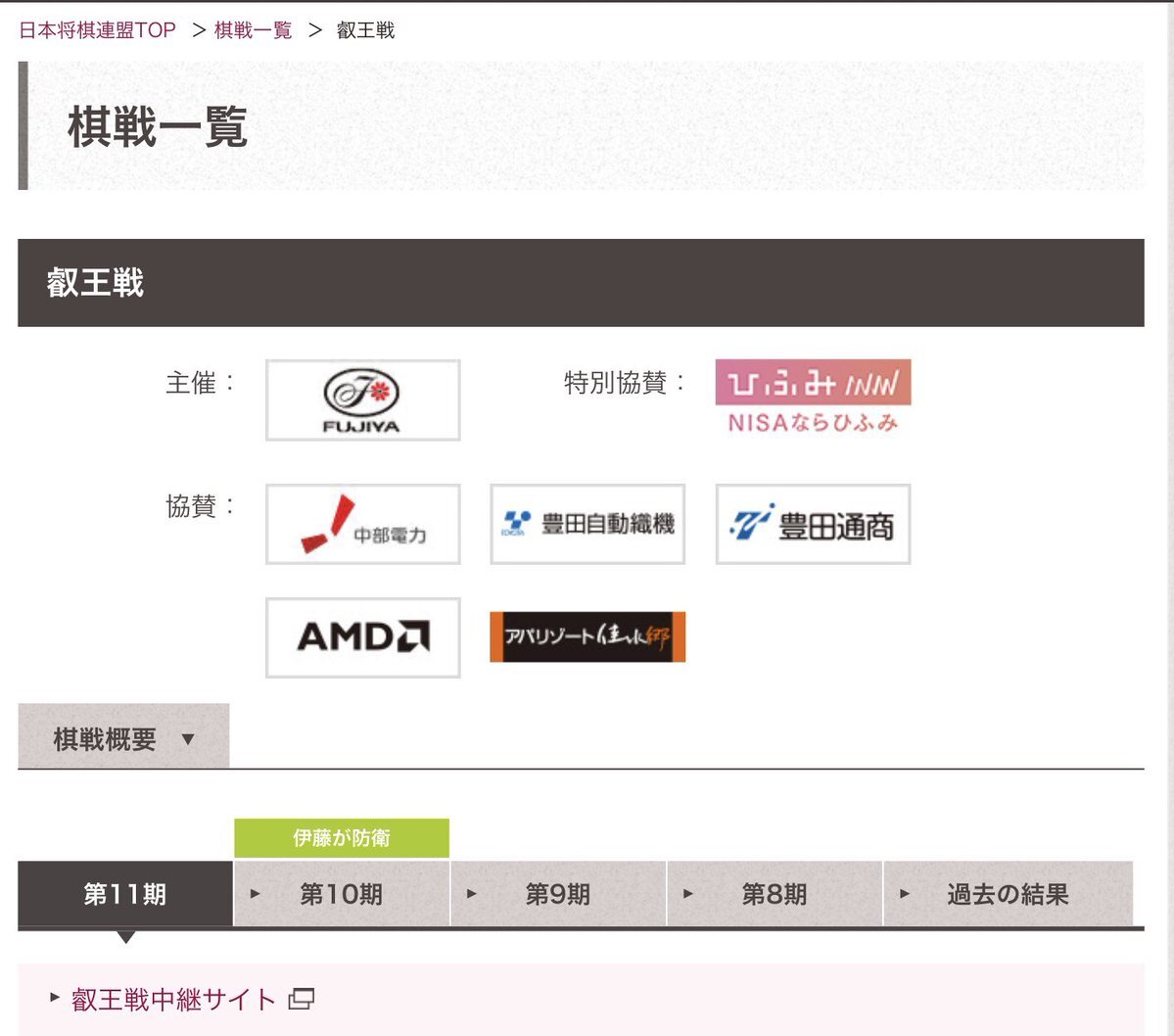Open the Fujiya organizer logo
This screenshot has height=1036, width=1174.
(x=362, y=400)
